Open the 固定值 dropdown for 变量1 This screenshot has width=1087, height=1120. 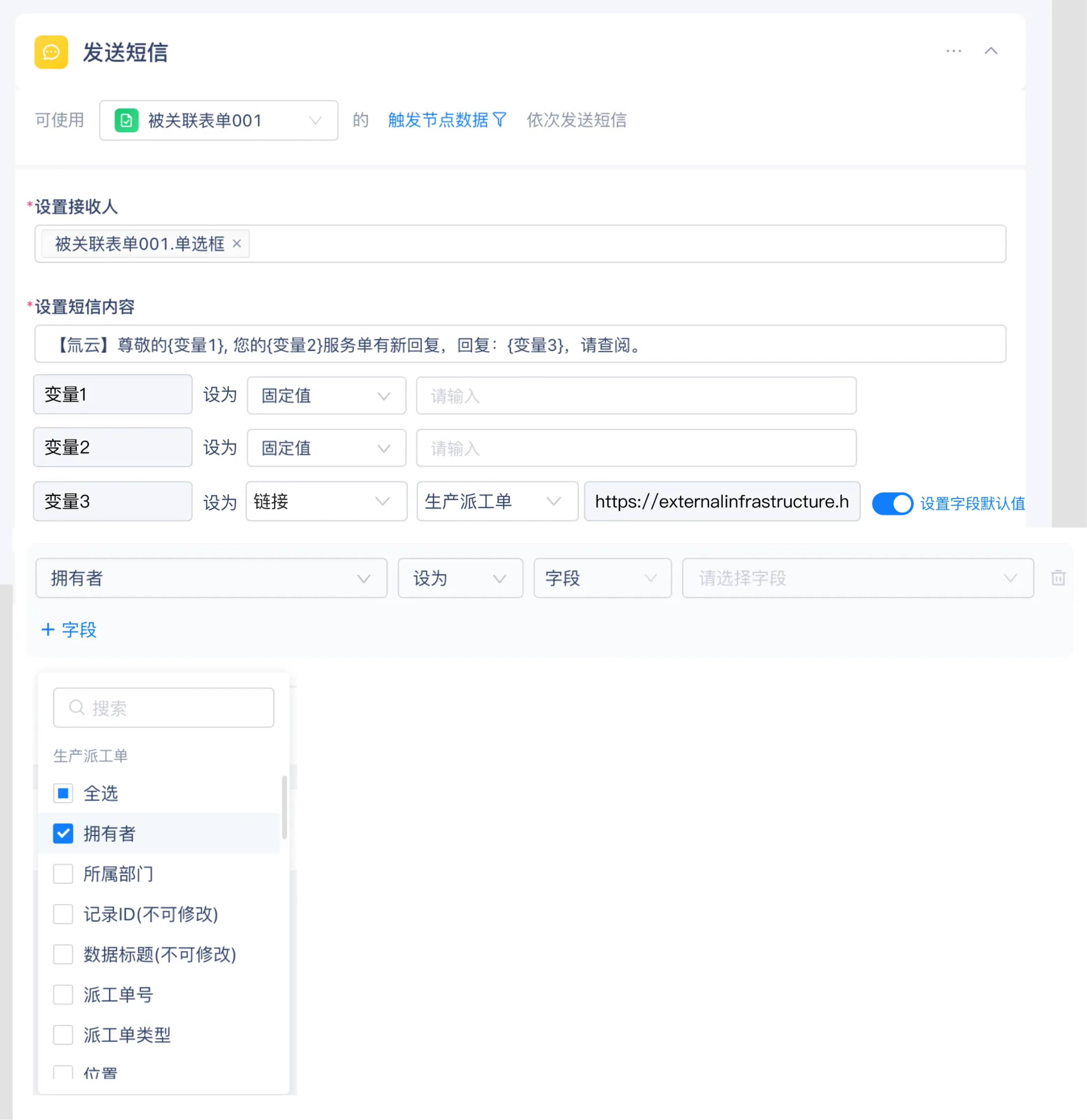[326, 395]
